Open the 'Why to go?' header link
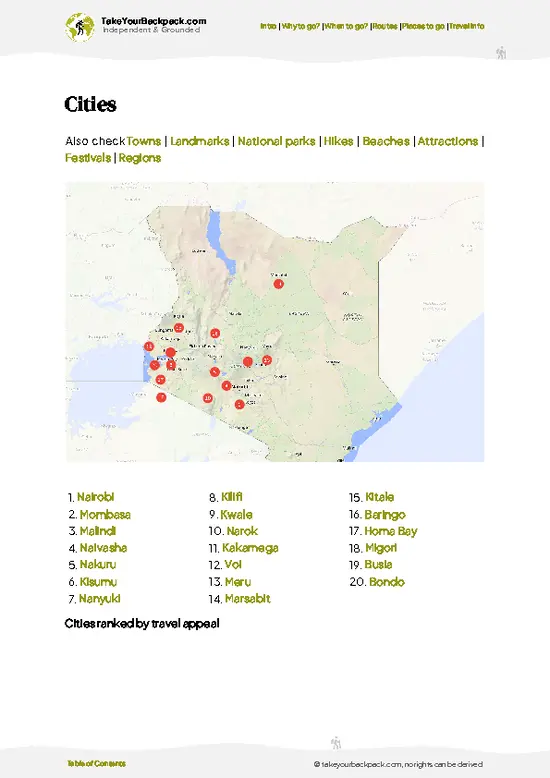 point(301,26)
